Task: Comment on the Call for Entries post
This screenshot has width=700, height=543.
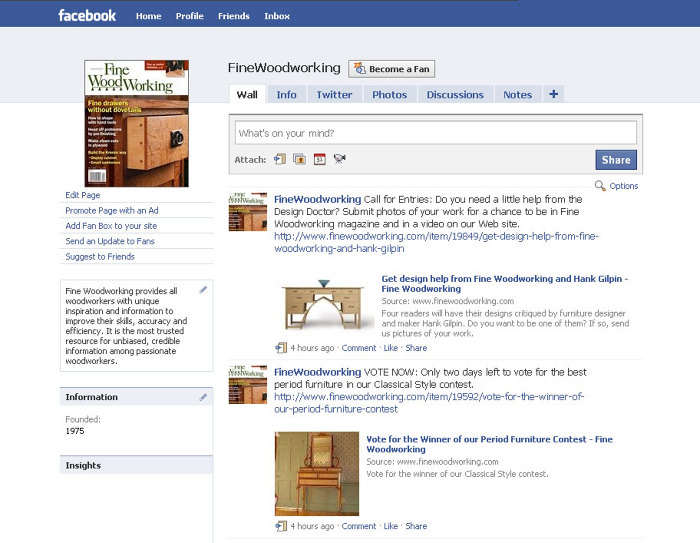Action: [359, 348]
